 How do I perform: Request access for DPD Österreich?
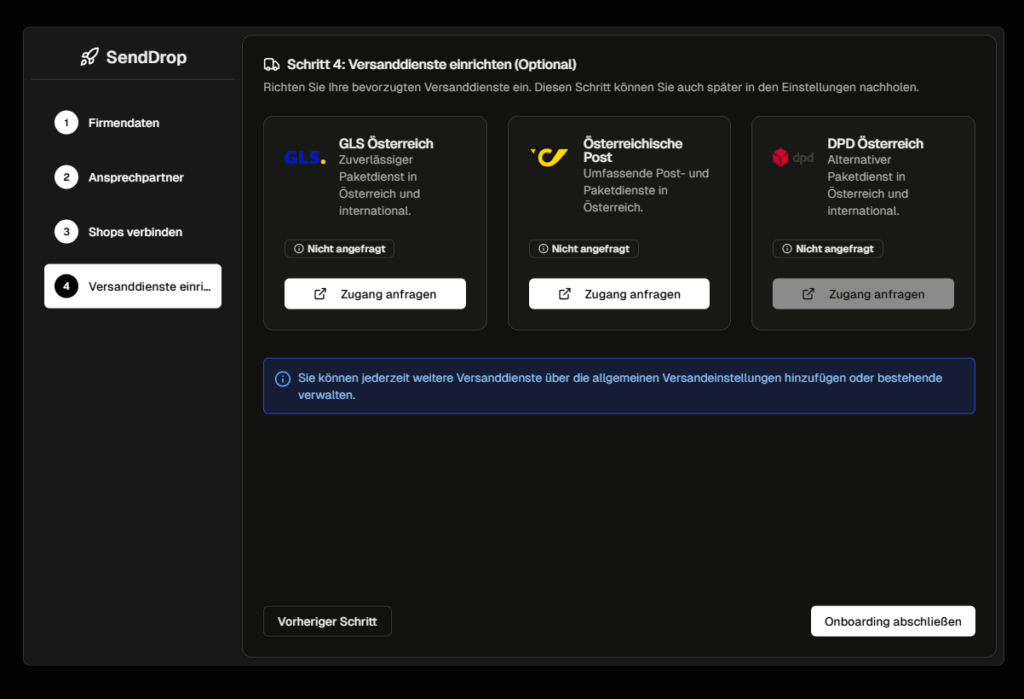point(863,294)
